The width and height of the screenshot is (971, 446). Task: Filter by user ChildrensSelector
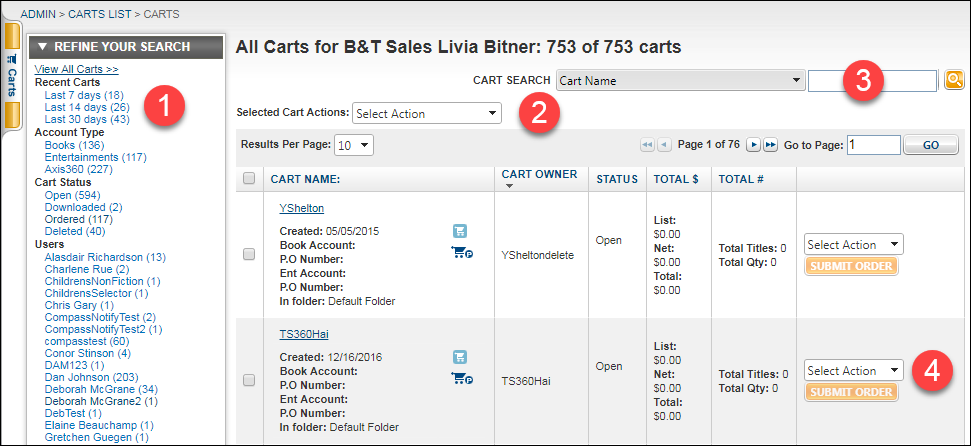click(x=97, y=293)
